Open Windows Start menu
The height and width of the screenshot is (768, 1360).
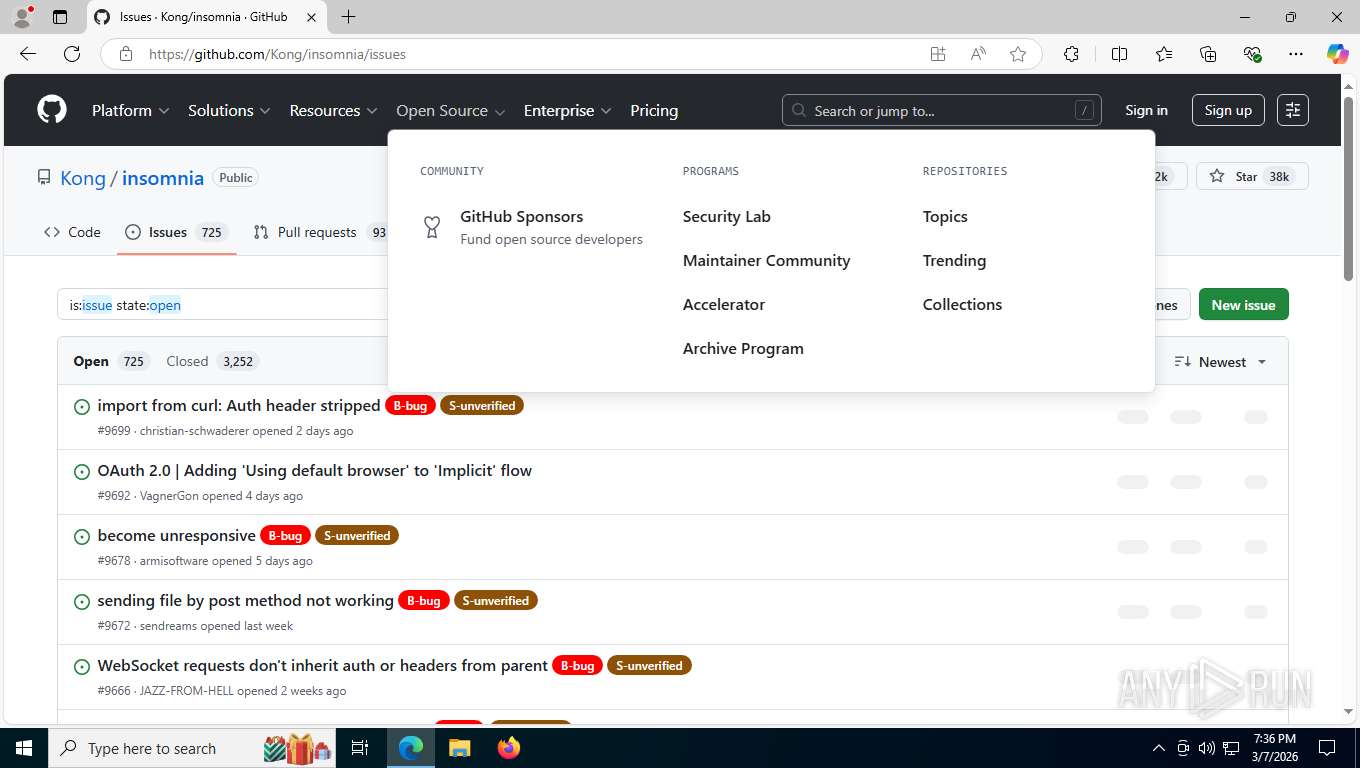[x=23, y=748]
